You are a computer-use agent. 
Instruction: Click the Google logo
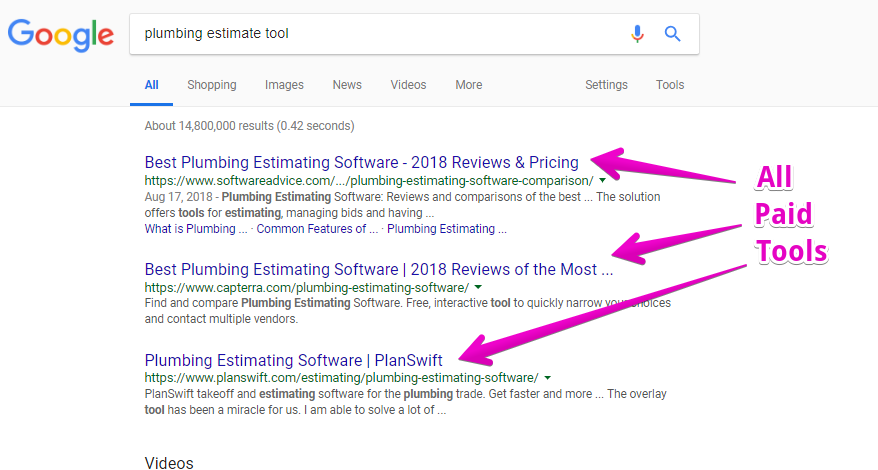coord(60,35)
